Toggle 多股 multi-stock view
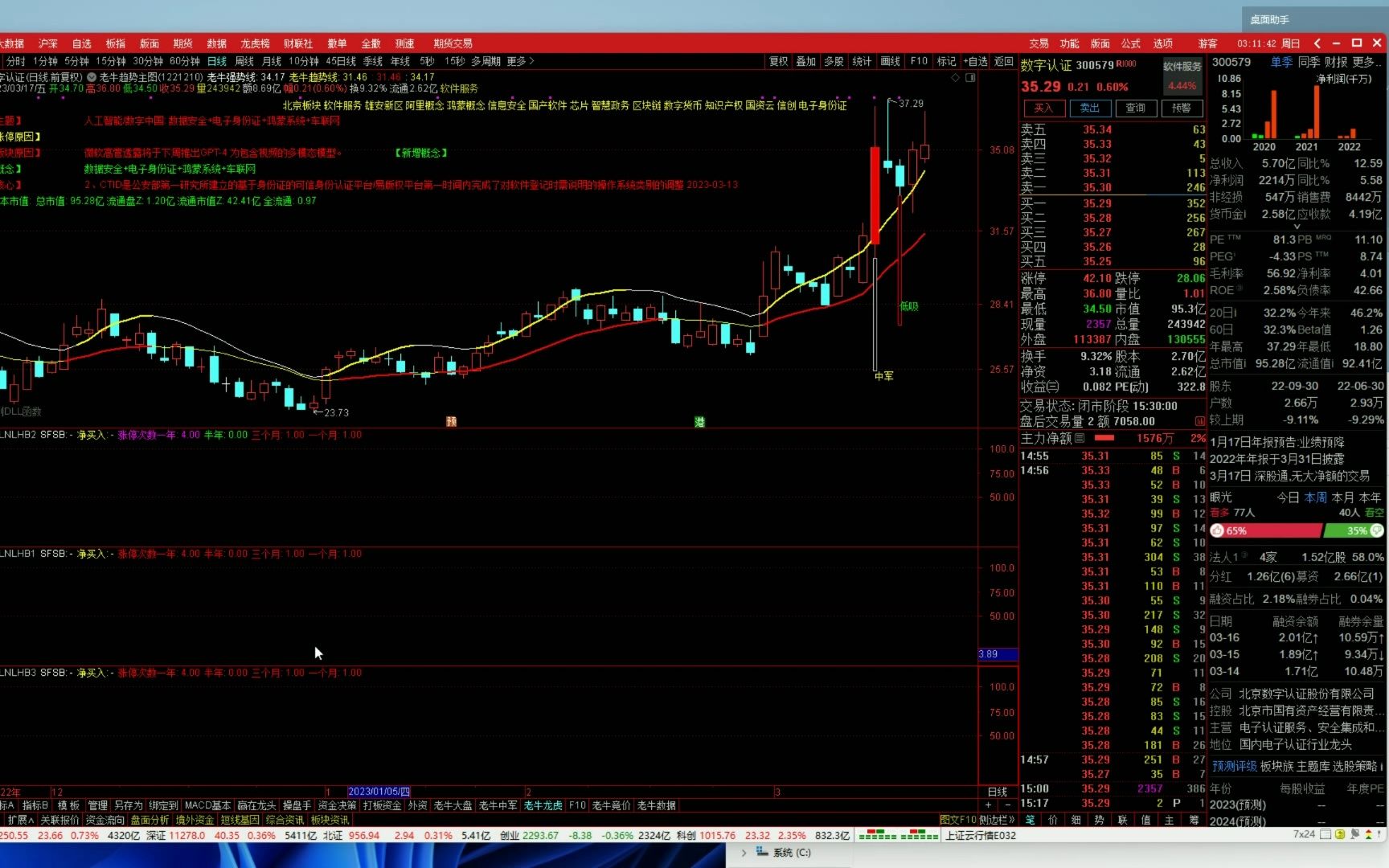This screenshot has height=868, width=1389. pyautogui.click(x=834, y=61)
